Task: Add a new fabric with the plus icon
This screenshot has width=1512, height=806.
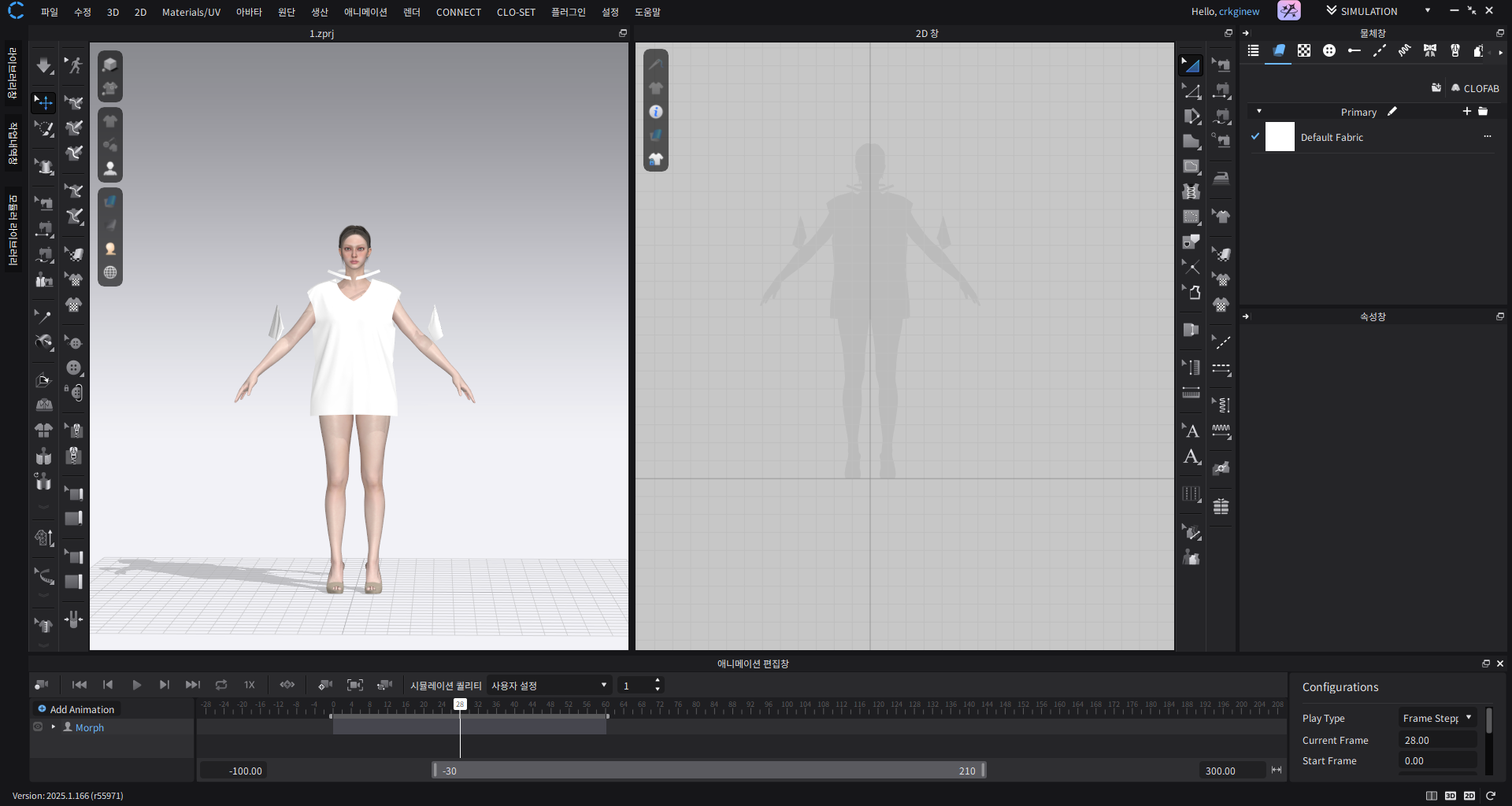Action: click(1466, 112)
